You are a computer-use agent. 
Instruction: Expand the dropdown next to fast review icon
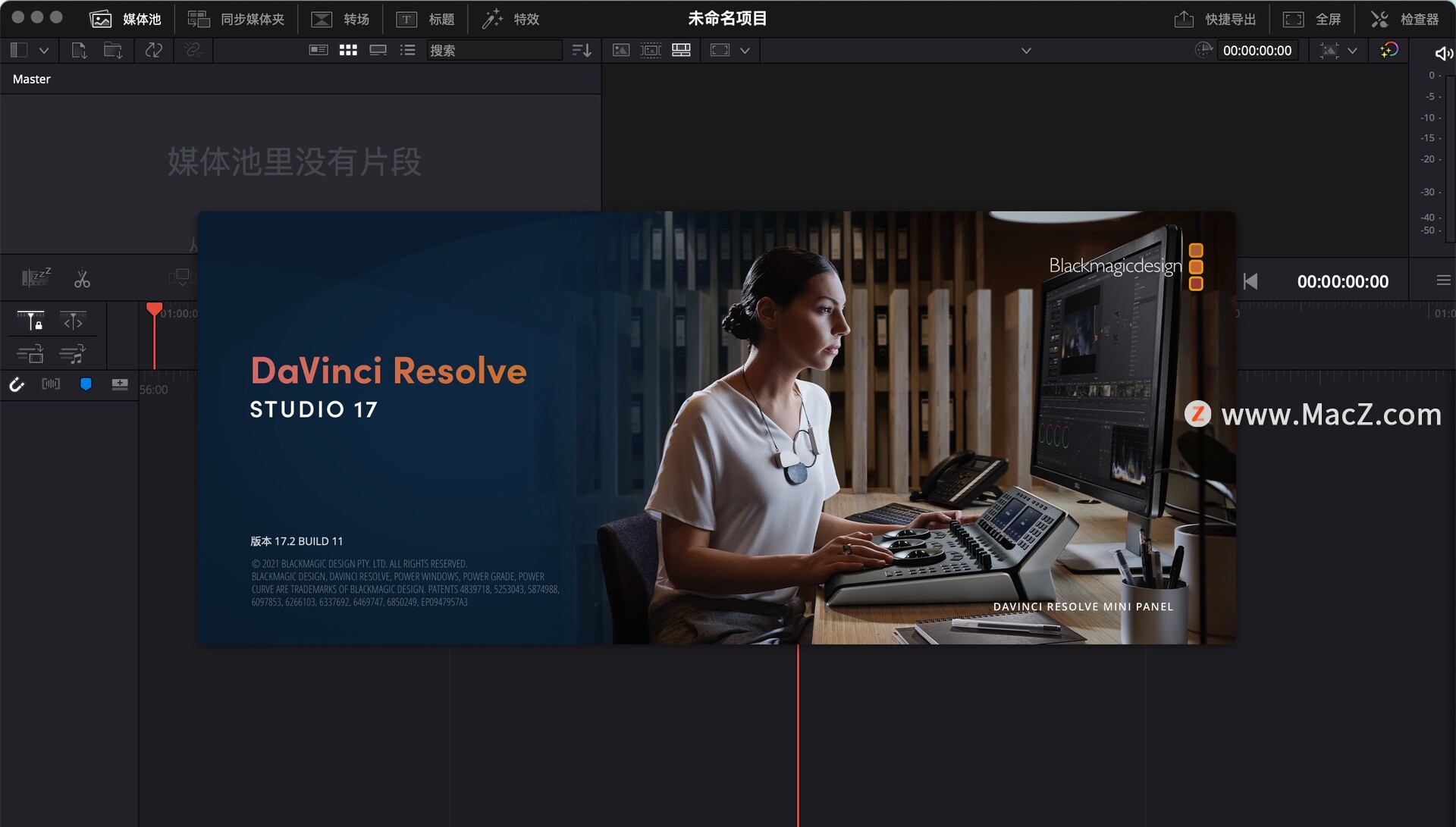point(745,51)
